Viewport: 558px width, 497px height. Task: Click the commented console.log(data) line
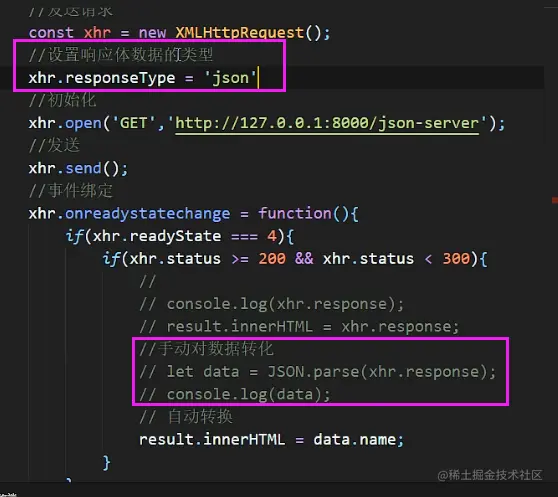tap(235, 395)
